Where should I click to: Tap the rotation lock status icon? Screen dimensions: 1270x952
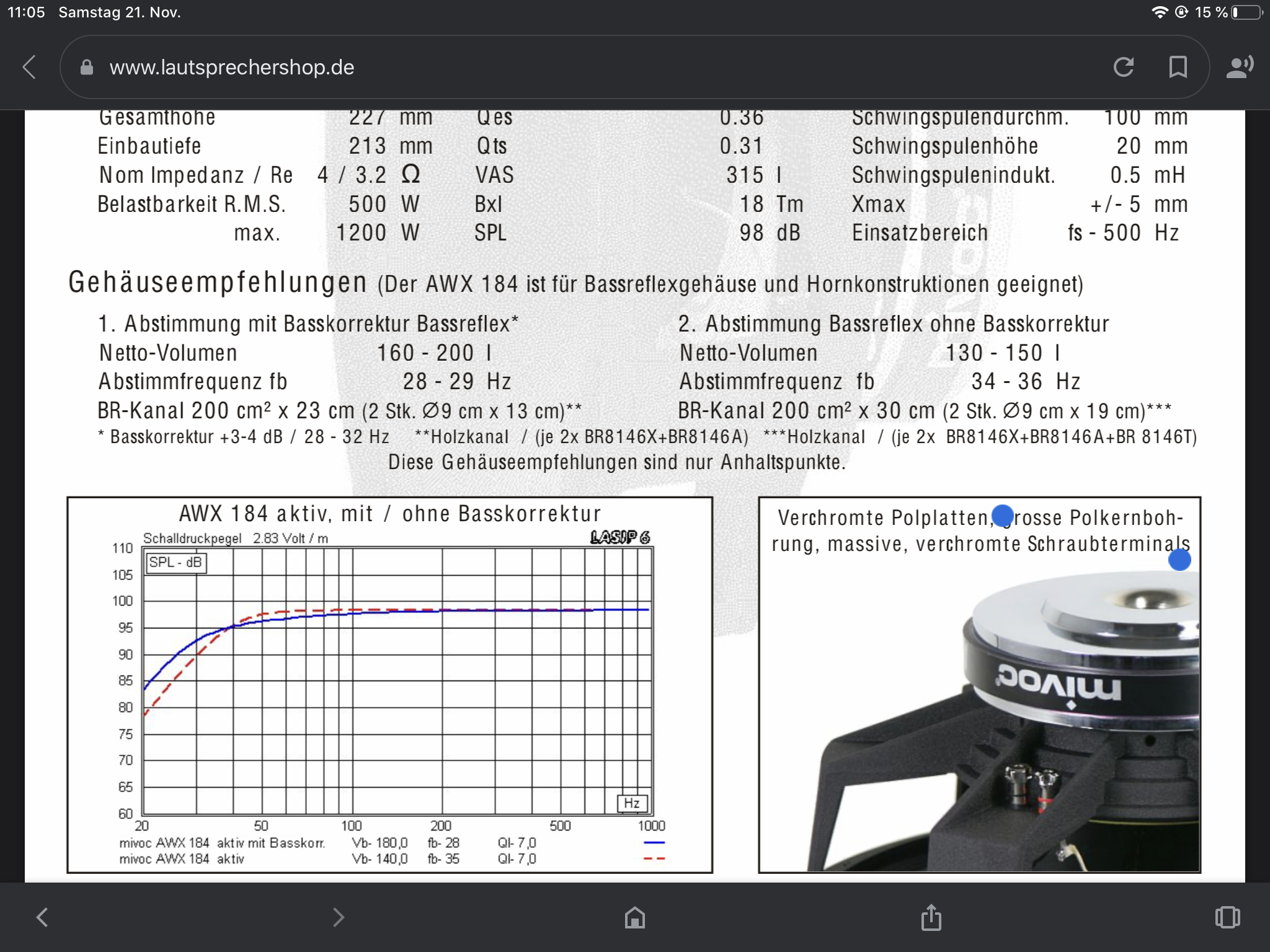(x=1182, y=12)
